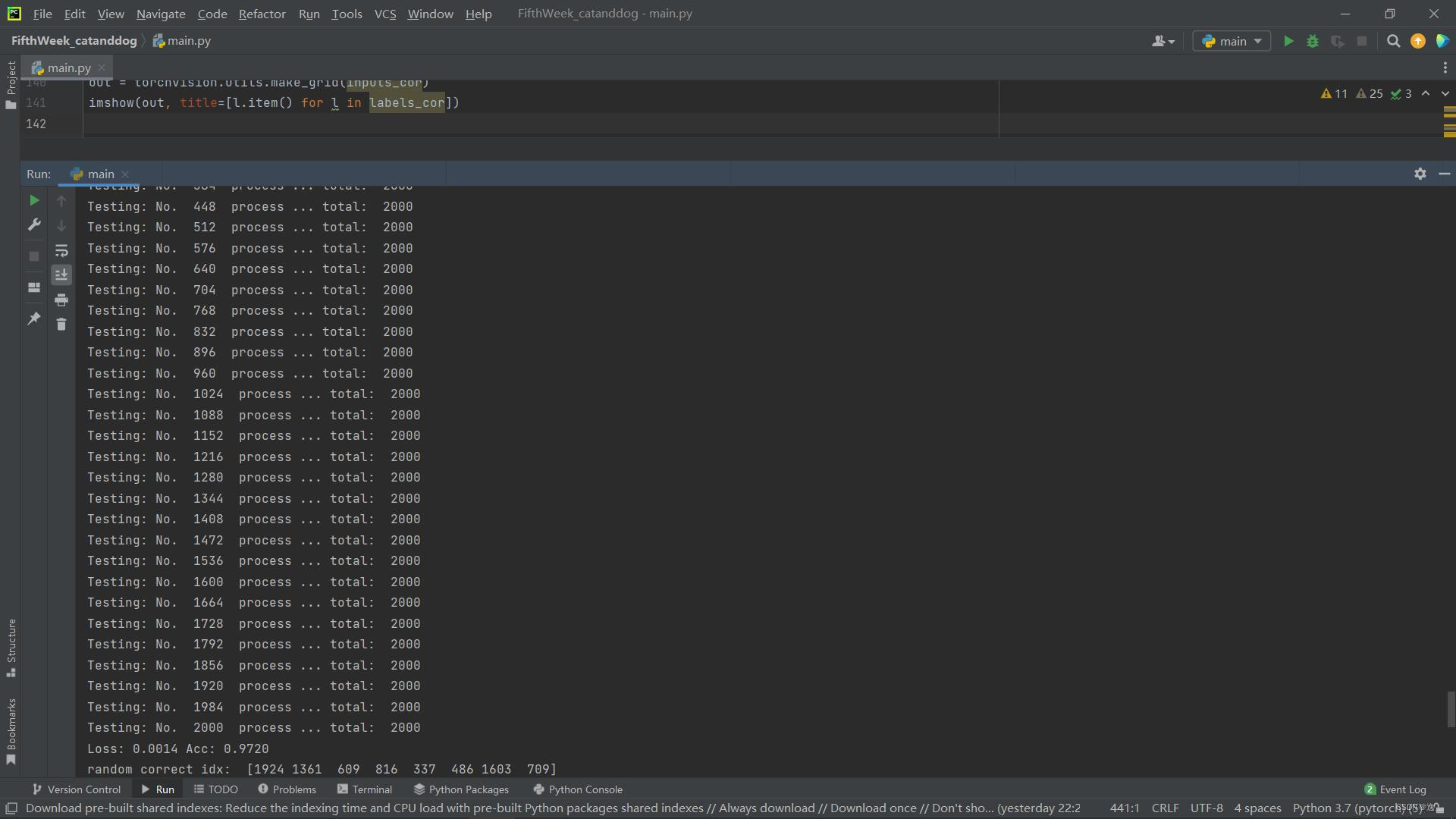Open the Refactor menu

coord(262,14)
